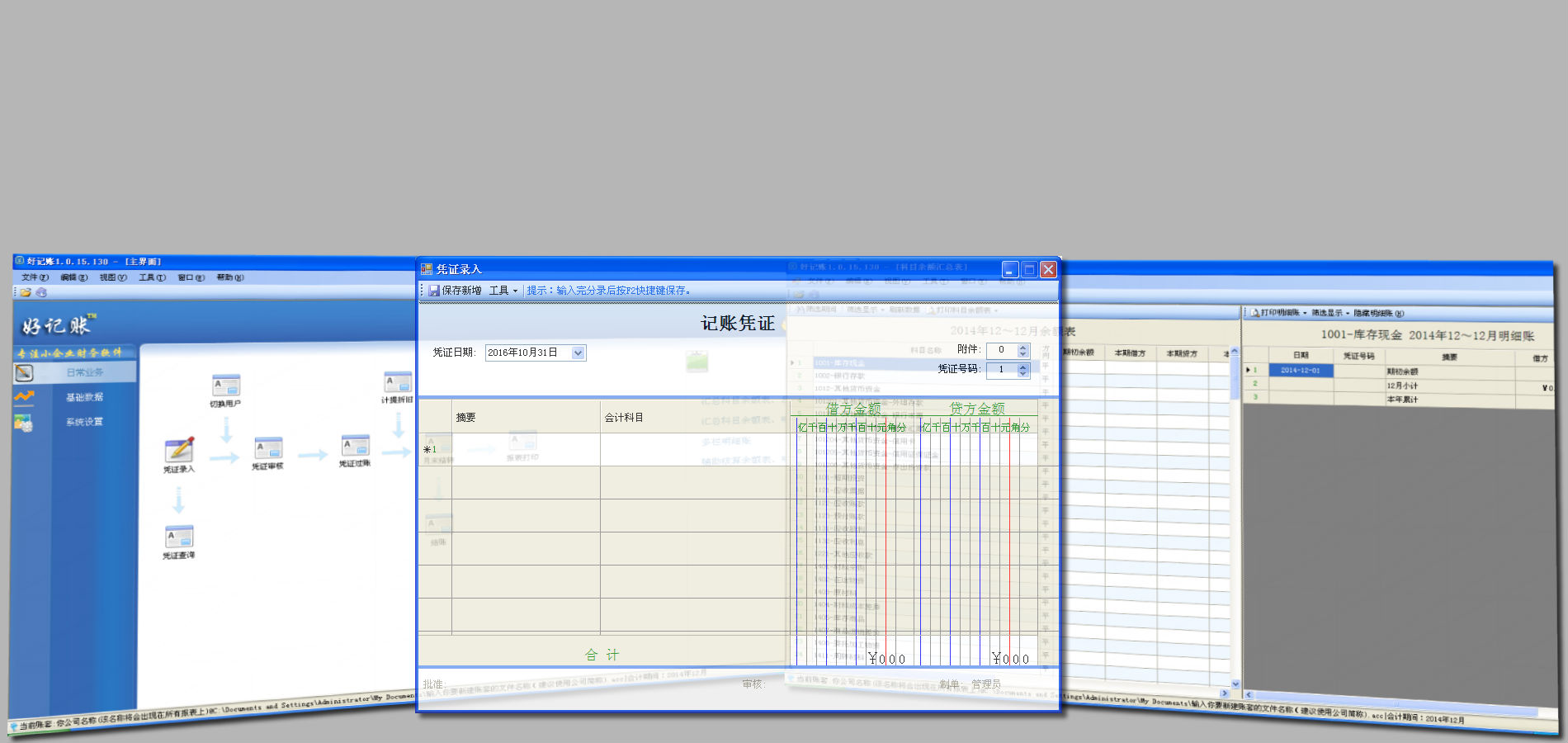Increase the 附件 count with up arrow
This screenshot has width=1568, height=743.
point(1023,347)
